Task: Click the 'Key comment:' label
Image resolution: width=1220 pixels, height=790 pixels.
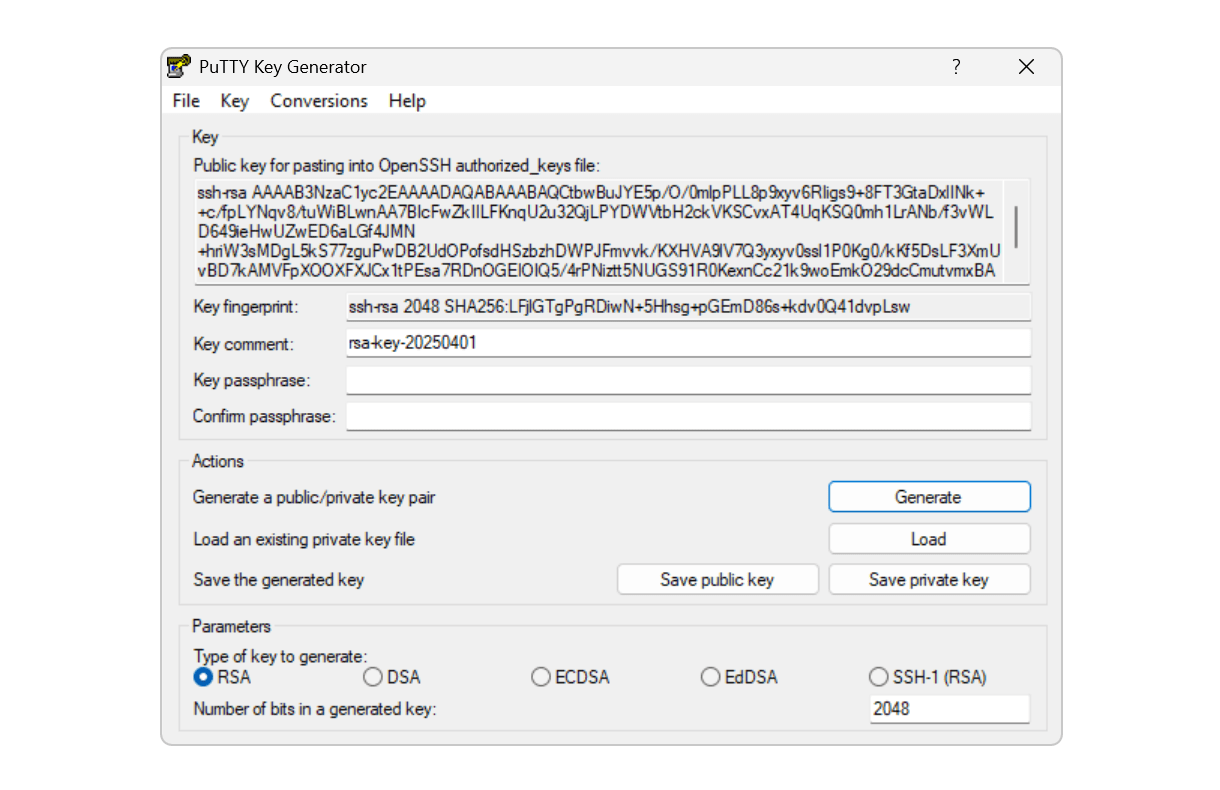Action: (x=243, y=344)
